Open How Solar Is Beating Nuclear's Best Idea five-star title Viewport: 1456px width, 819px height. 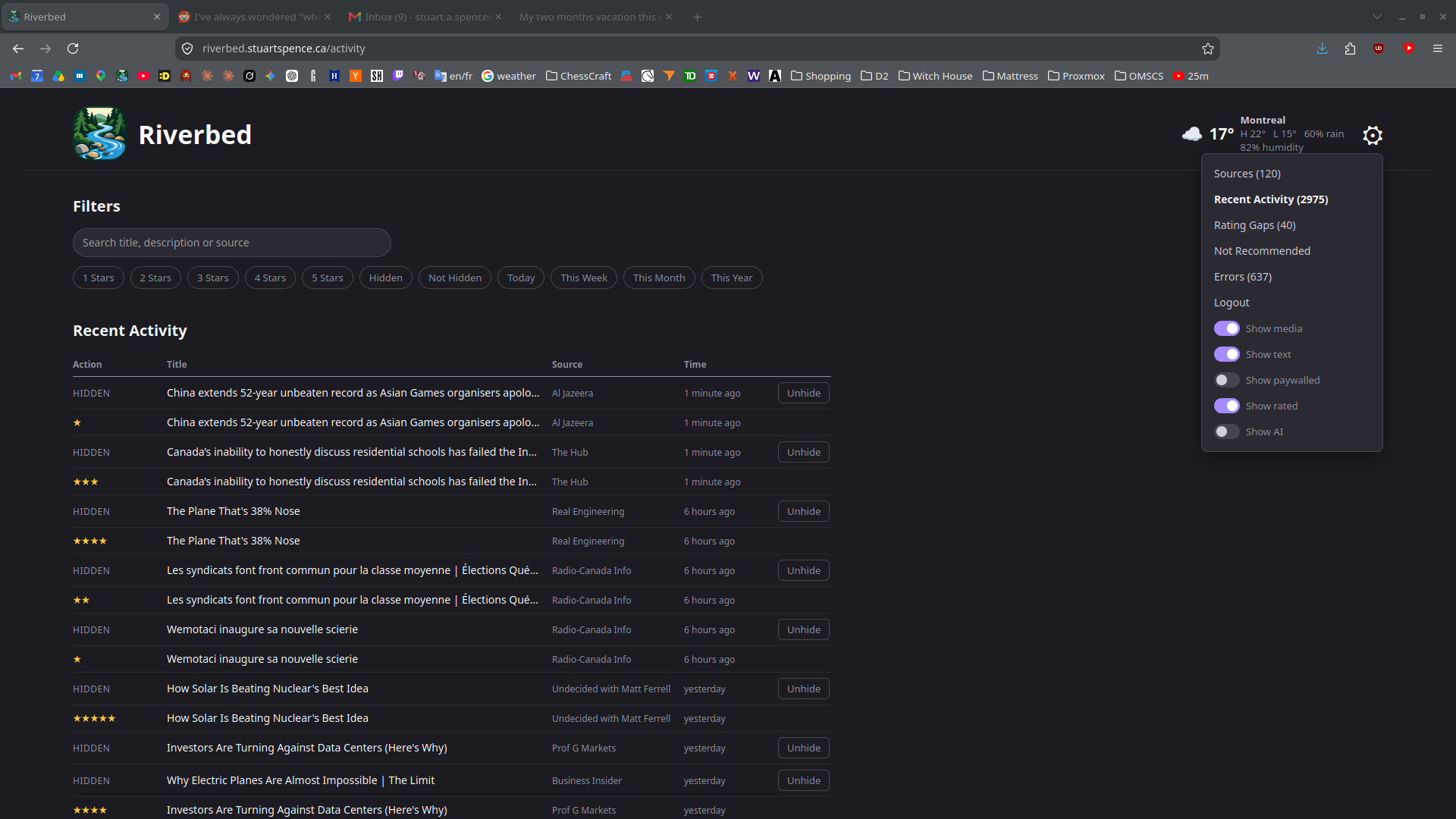coord(267,718)
